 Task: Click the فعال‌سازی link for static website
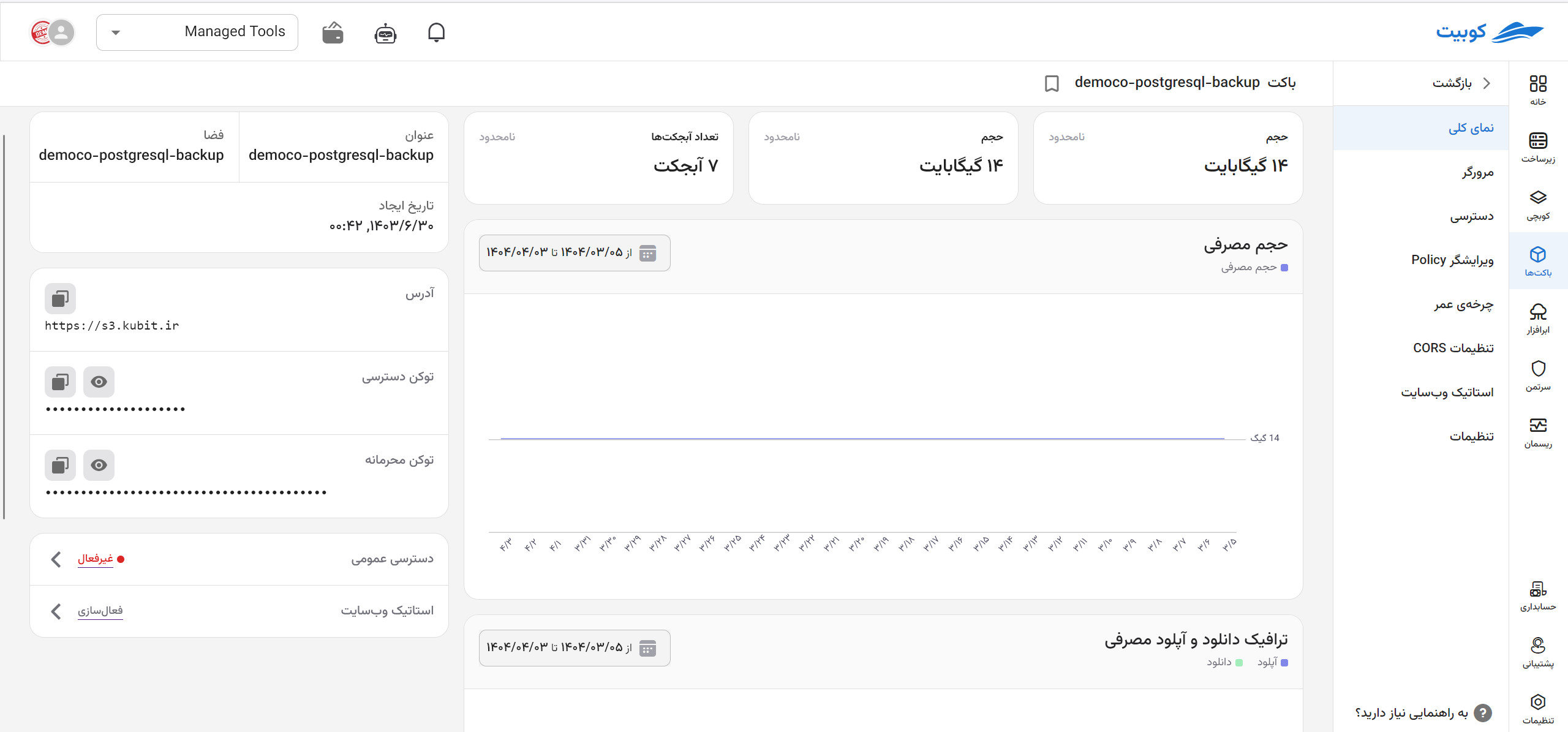100,611
